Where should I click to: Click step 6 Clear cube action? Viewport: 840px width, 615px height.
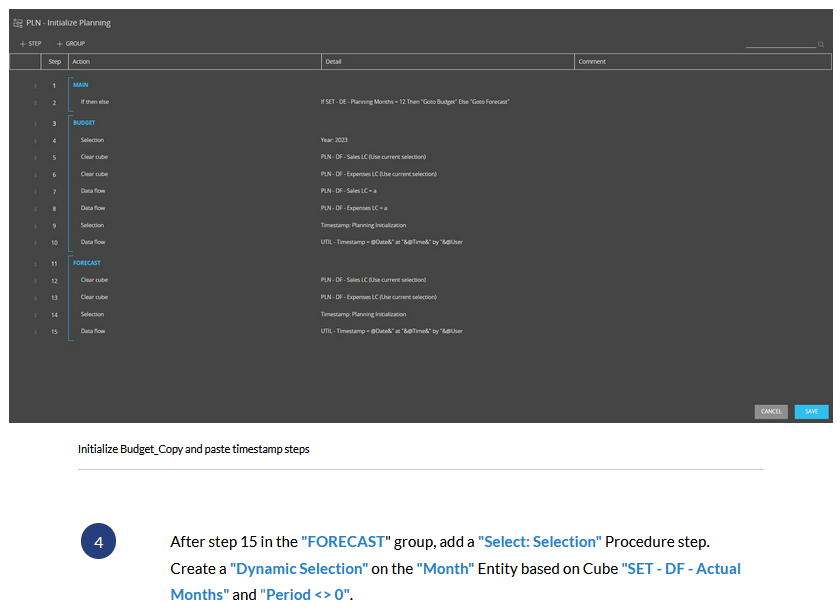(94, 174)
